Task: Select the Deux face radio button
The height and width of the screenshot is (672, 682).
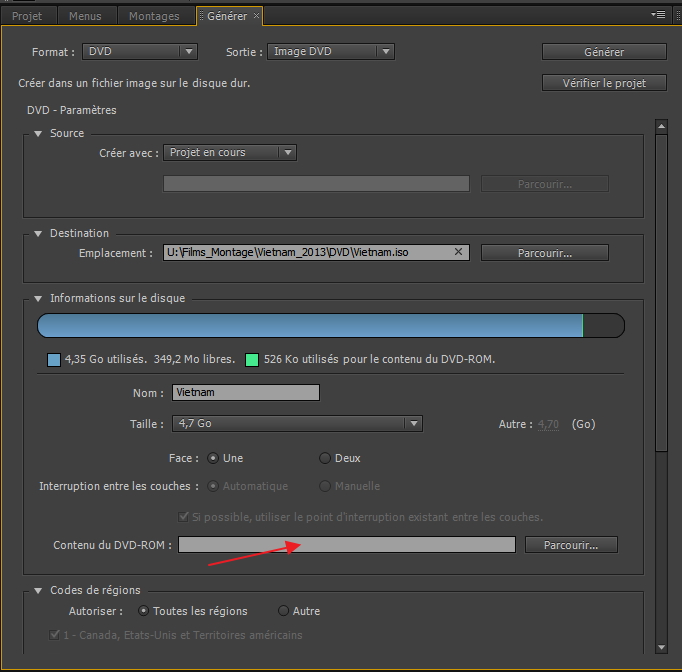Action: coord(325,459)
